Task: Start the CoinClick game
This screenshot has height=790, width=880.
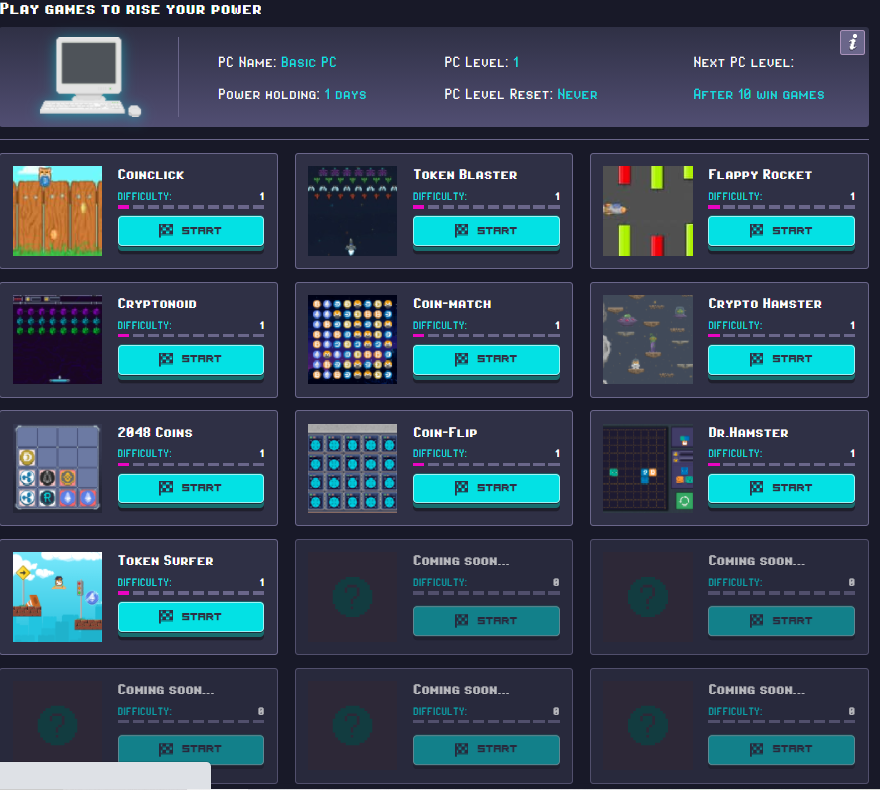Action: coord(191,231)
